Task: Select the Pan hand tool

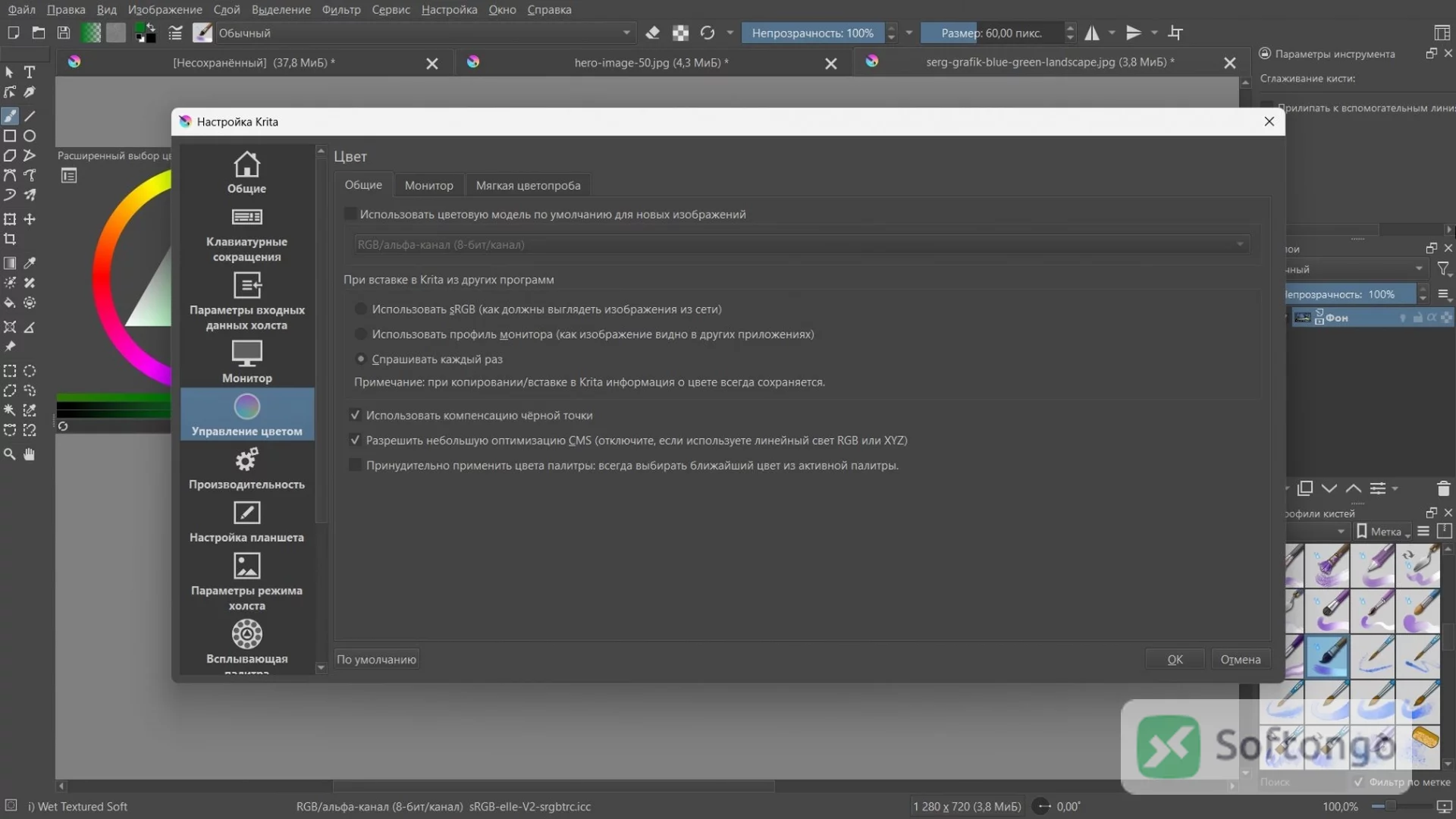Action: pyautogui.click(x=30, y=454)
